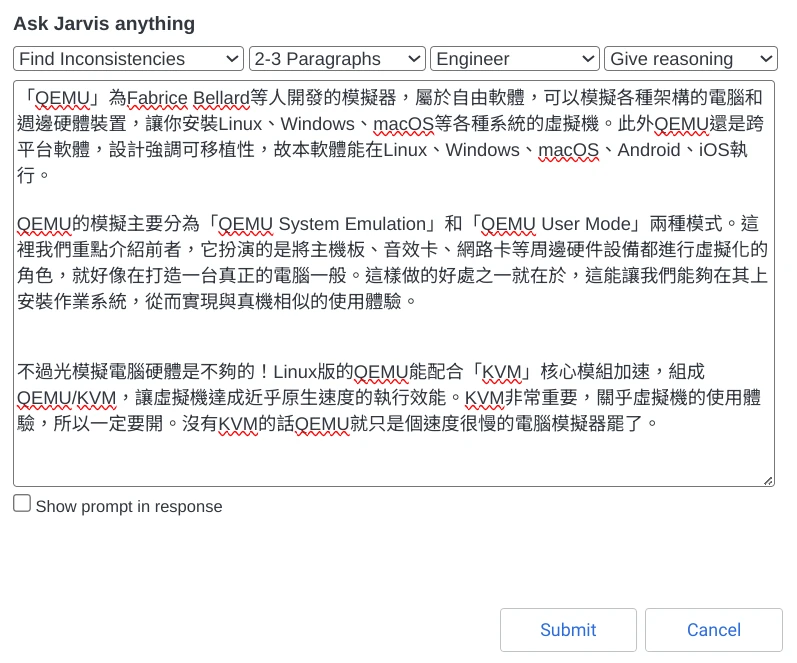Open the 2-3 Paragraphs length dropdown
This screenshot has height=663, width=797.
(337, 59)
